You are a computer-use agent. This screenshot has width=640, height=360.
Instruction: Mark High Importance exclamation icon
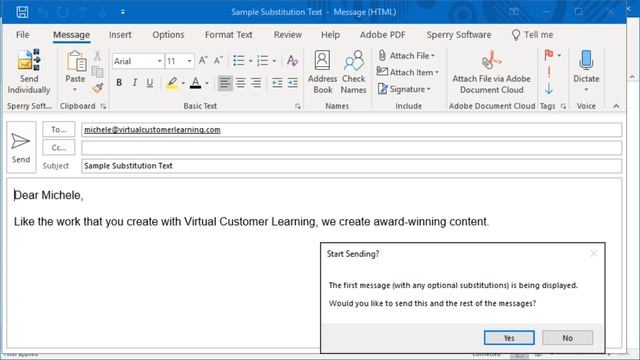[549, 72]
